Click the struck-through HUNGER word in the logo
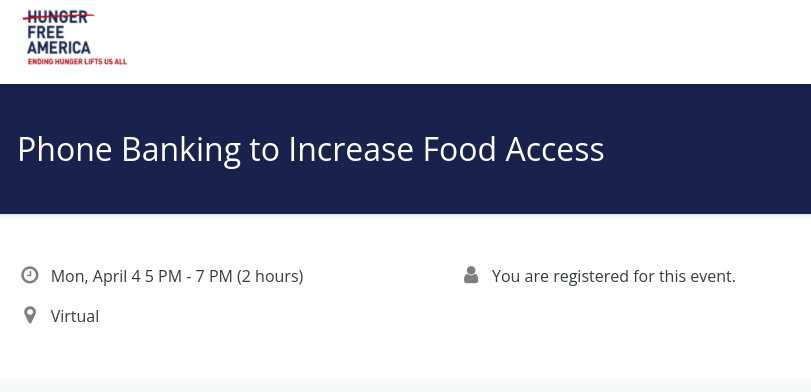The image size is (811, 392). pyautogui.click(x=58, y=17)
